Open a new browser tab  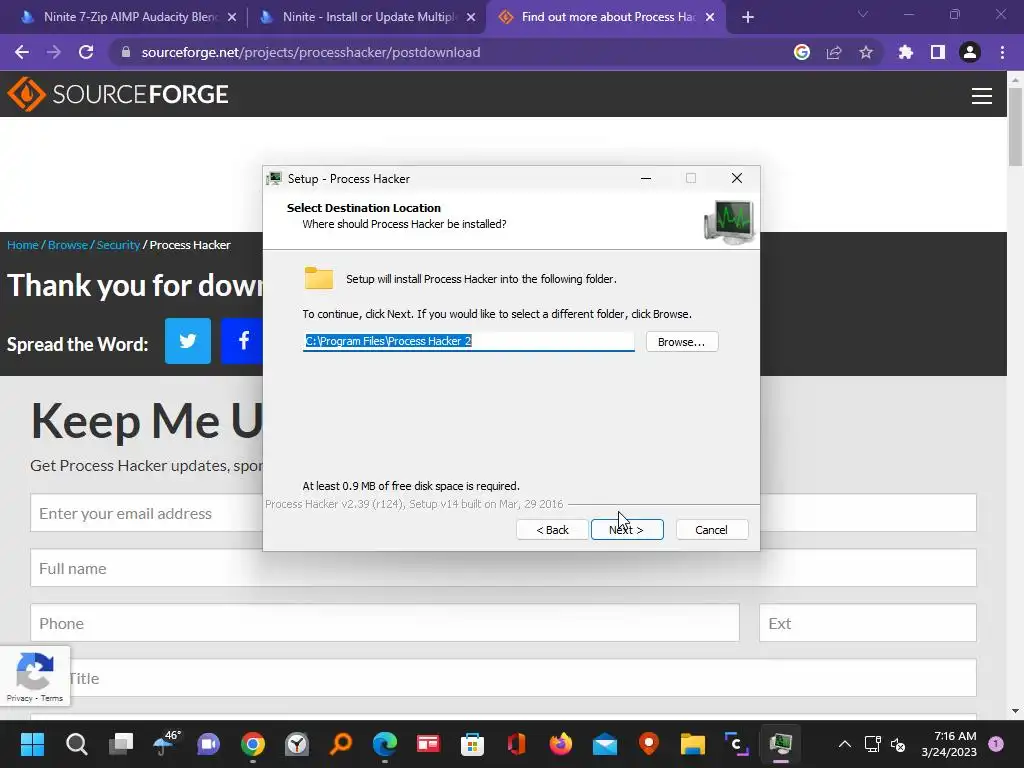click(748, 17)
